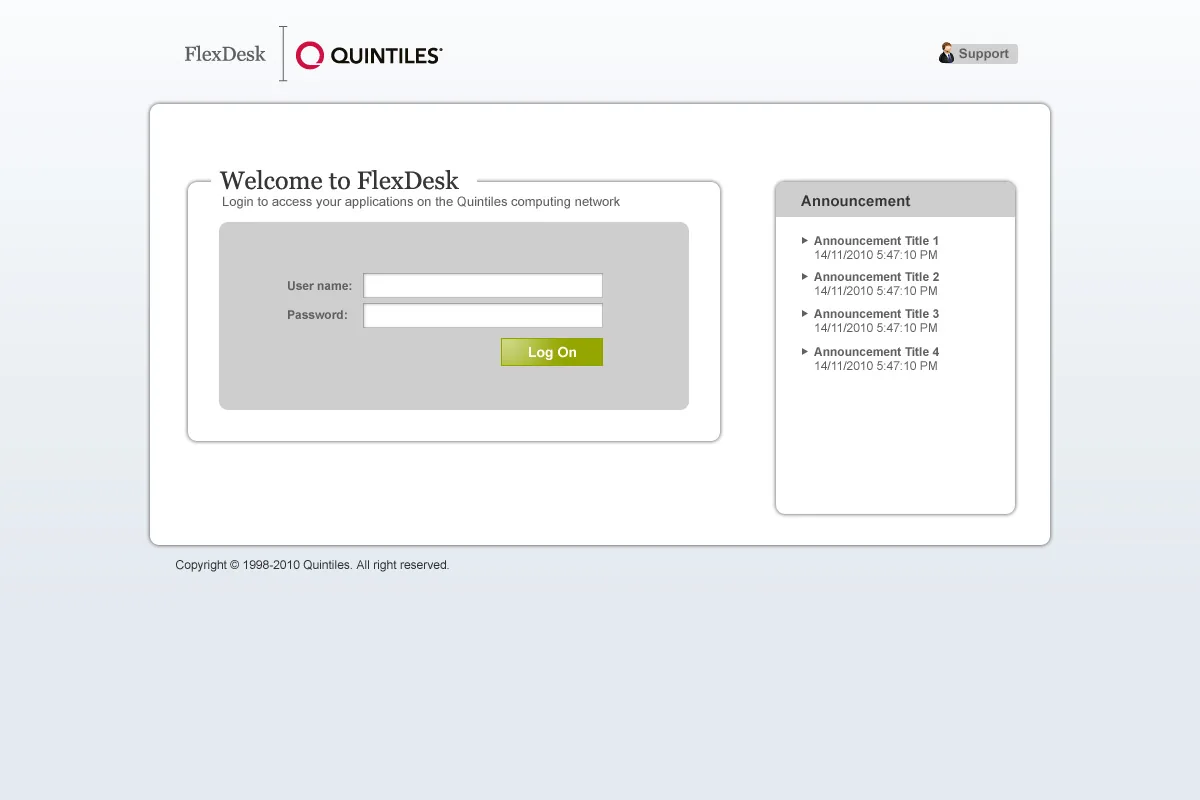Open the Support button label
This screenshot has width=1200, height=800.
click(983, 54)
